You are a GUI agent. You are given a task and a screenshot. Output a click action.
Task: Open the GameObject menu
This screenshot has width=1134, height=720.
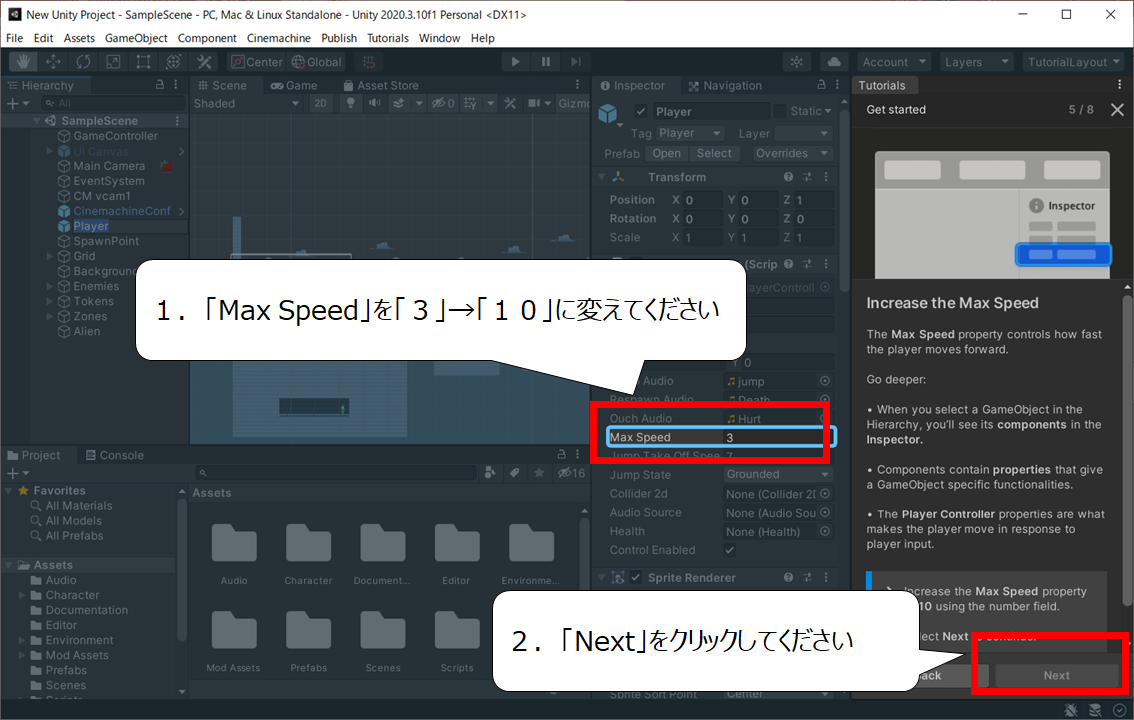click(x=136, y=38)
